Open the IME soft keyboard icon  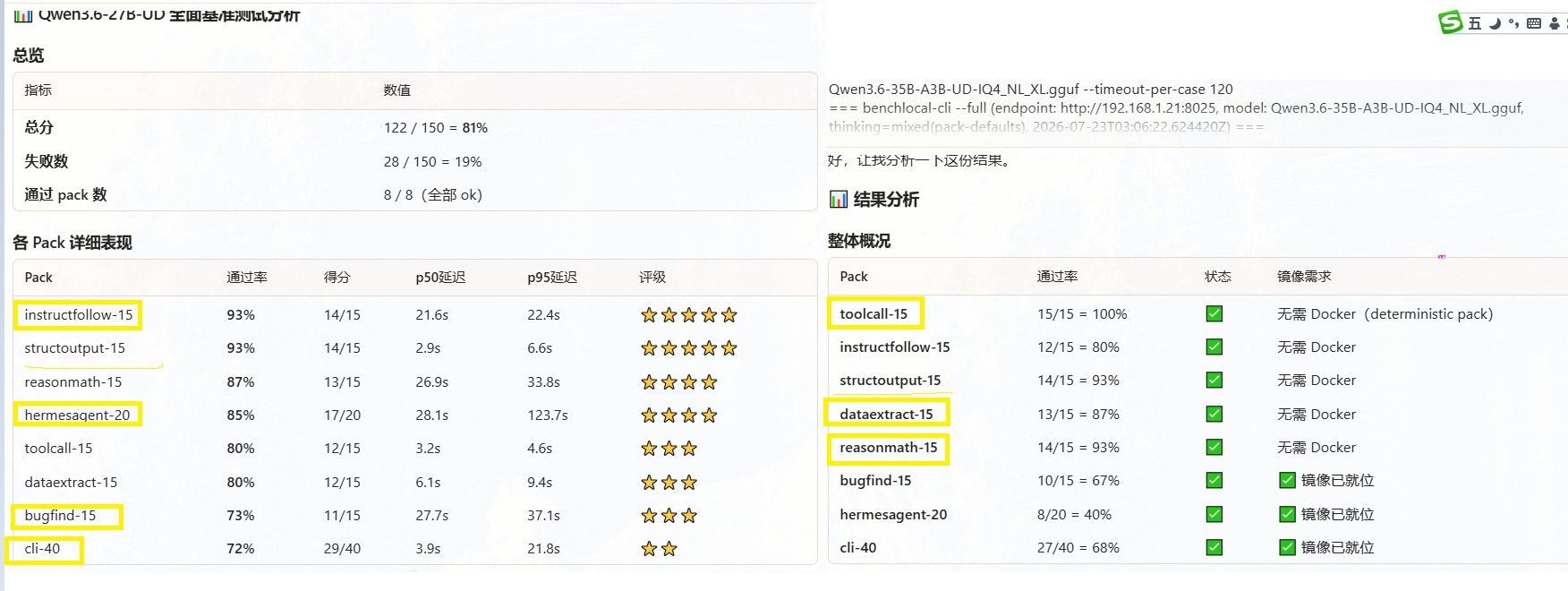(1534, 23)
